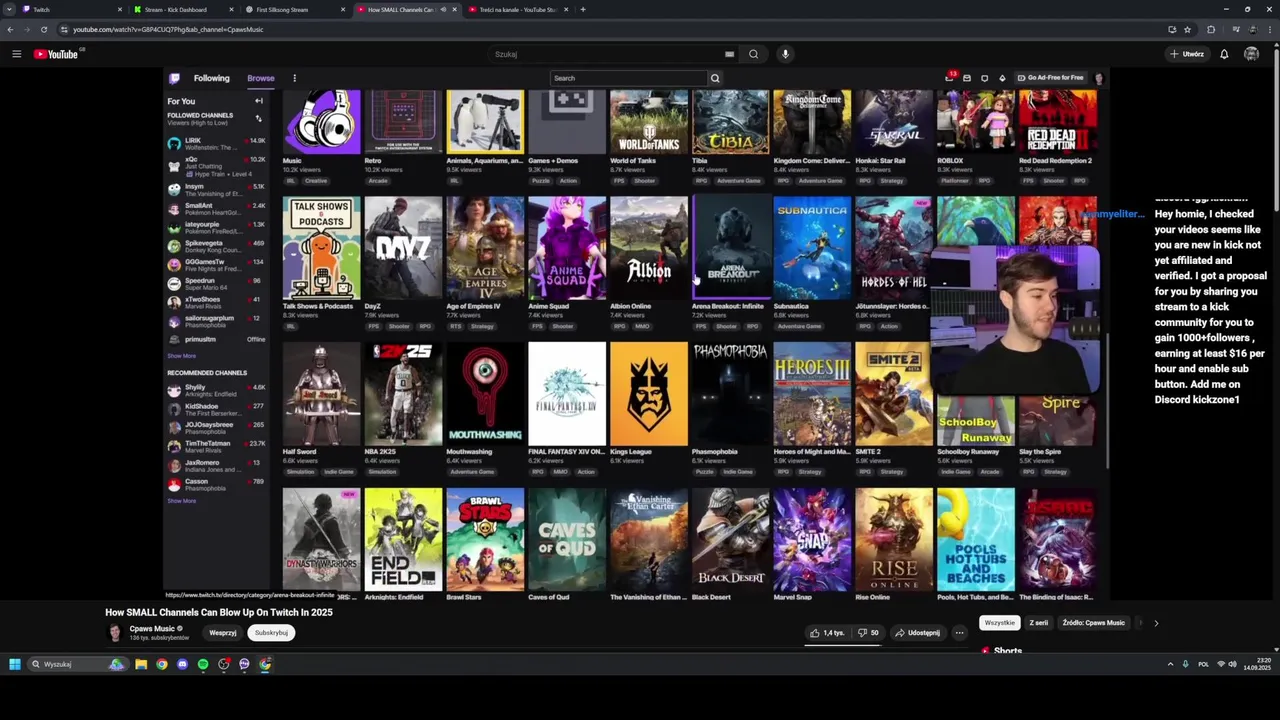Expand Show More under followed channels
The image size is (1280, 720).
tap(182, 356)
